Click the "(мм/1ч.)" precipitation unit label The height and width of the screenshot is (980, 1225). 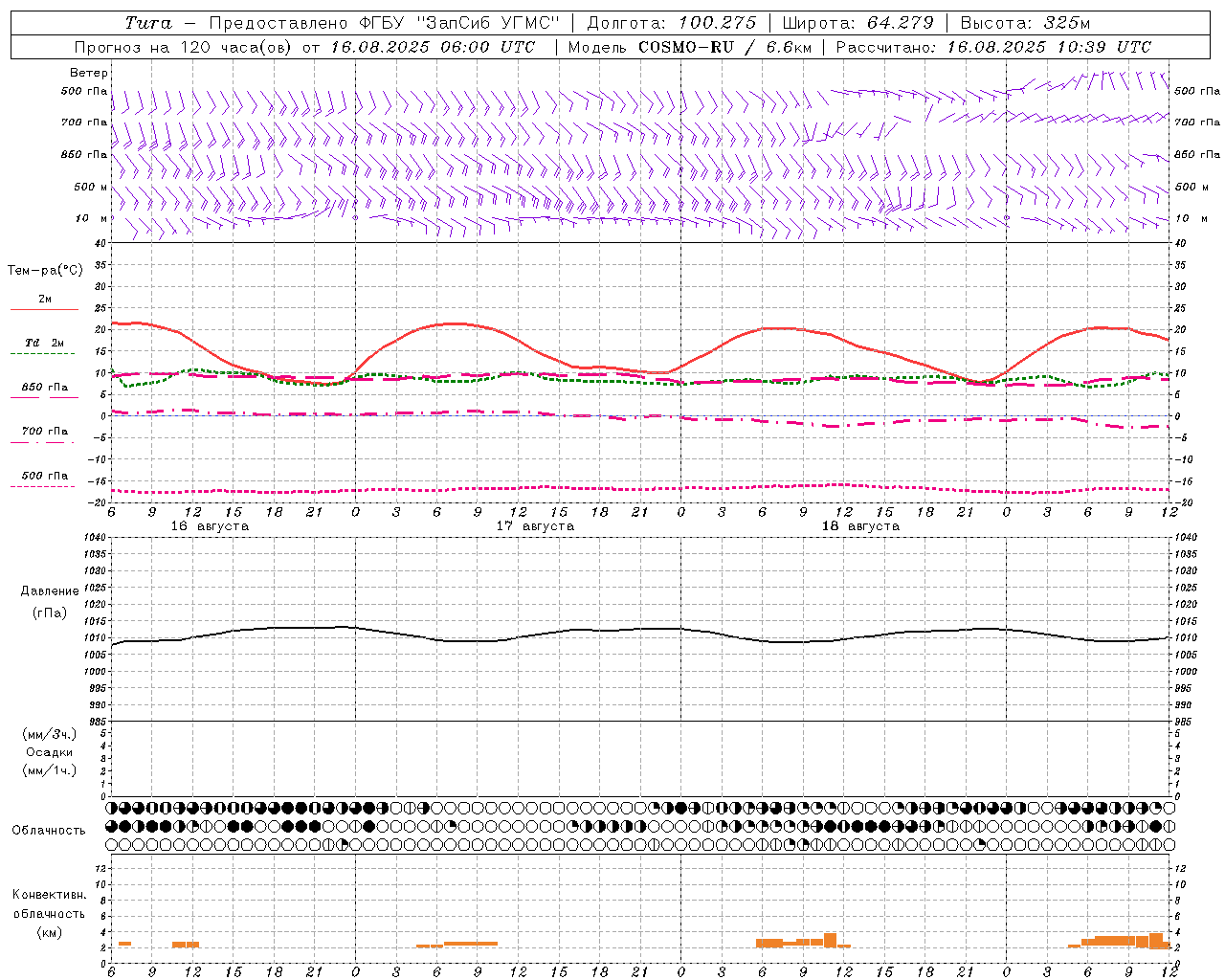tap(49, 770)
